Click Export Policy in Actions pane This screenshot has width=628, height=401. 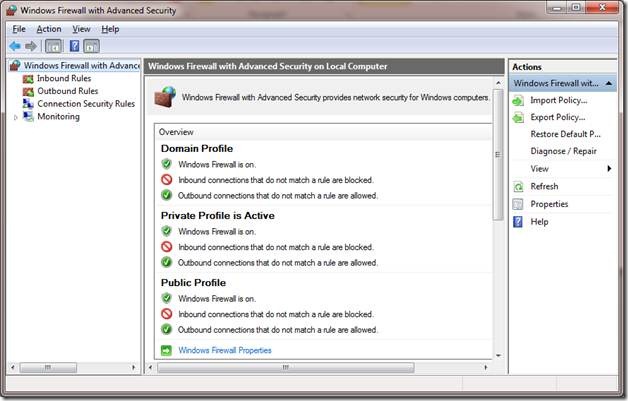(x=558, y=117)
